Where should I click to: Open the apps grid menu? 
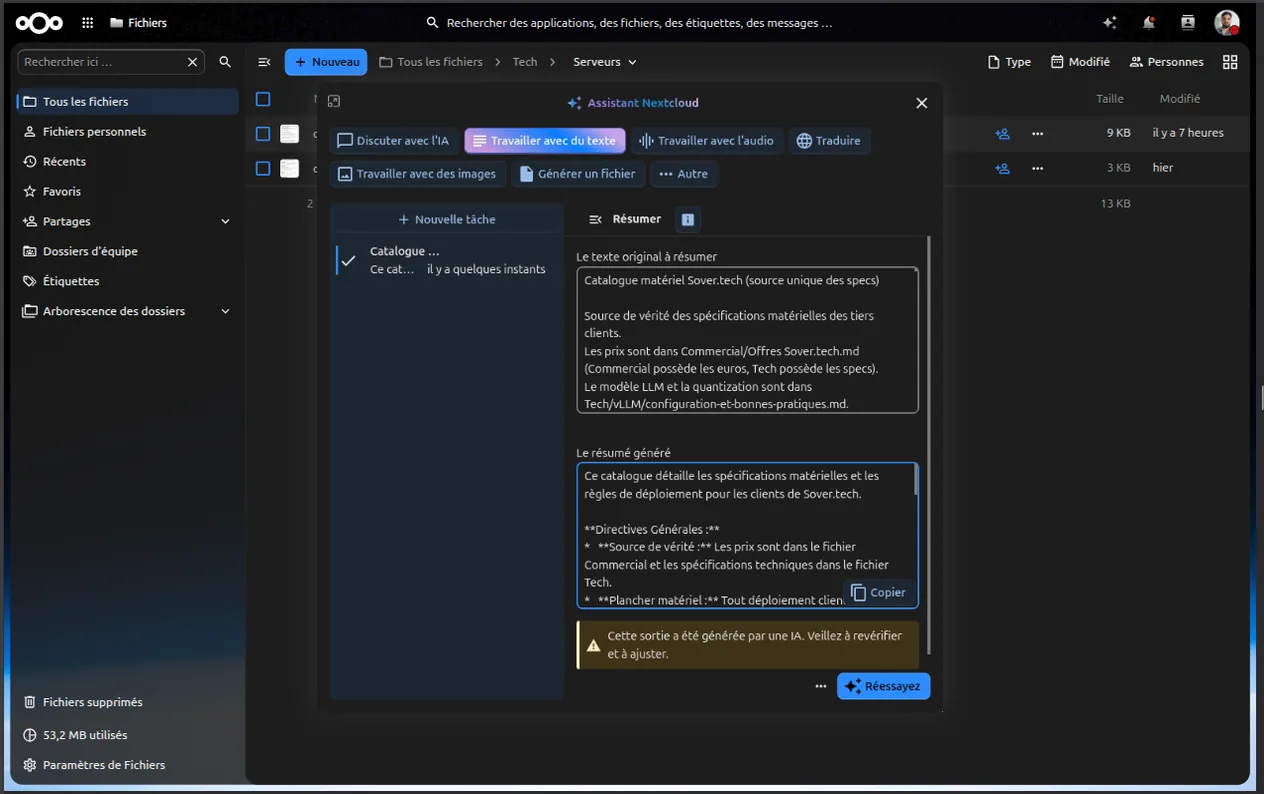click(88, 22)
